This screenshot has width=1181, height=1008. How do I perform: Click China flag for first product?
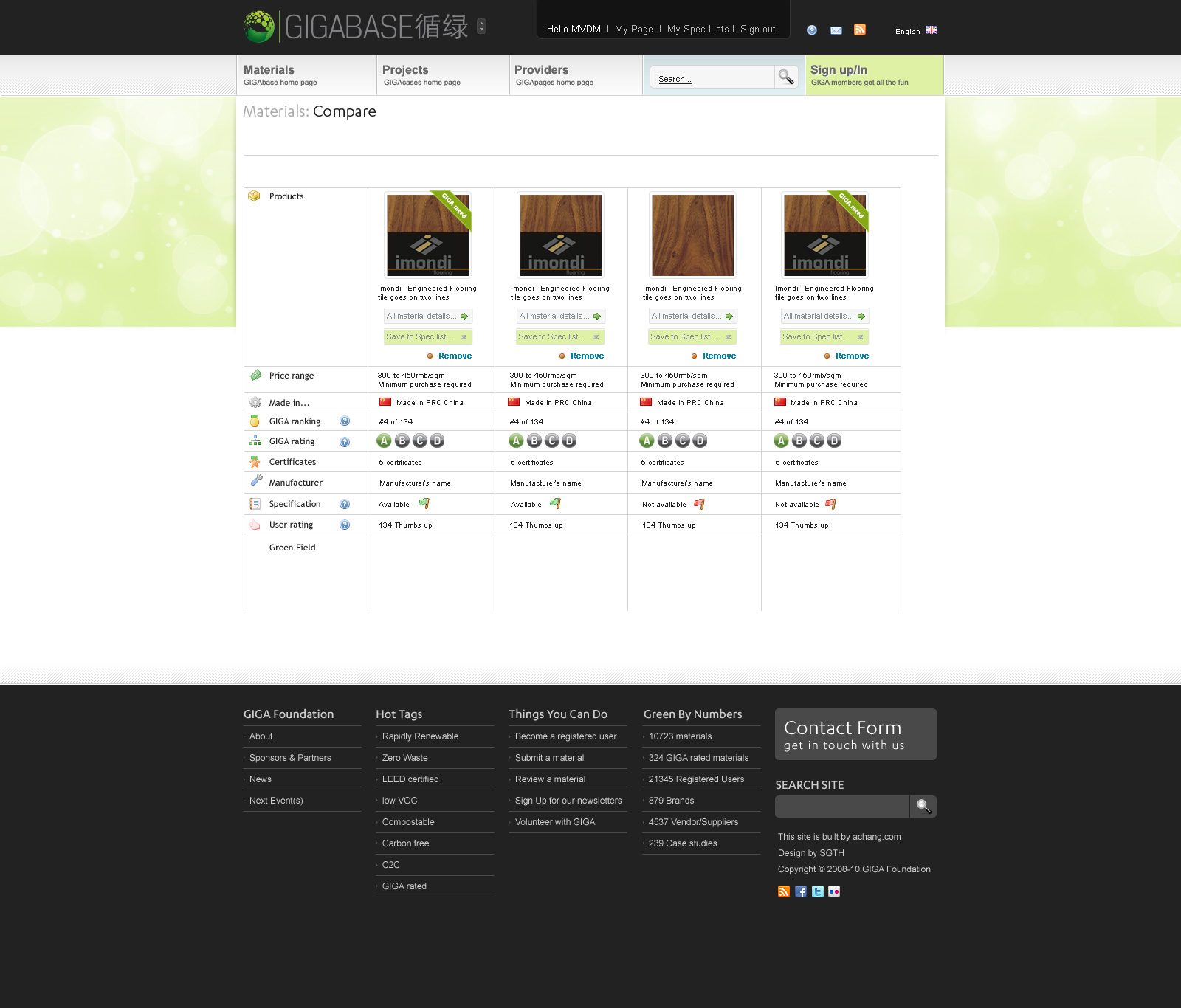coord(385,402)
